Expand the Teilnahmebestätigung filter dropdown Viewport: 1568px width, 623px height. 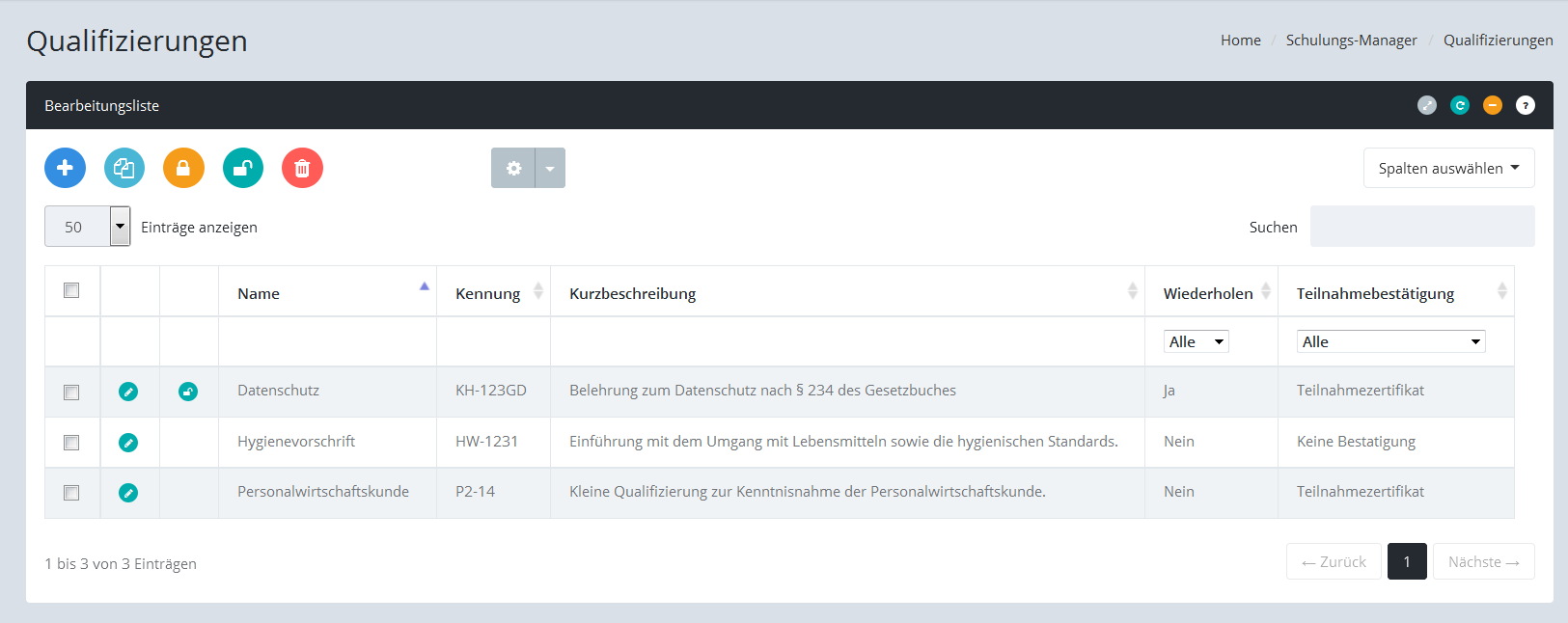(x=1390, y=341)
